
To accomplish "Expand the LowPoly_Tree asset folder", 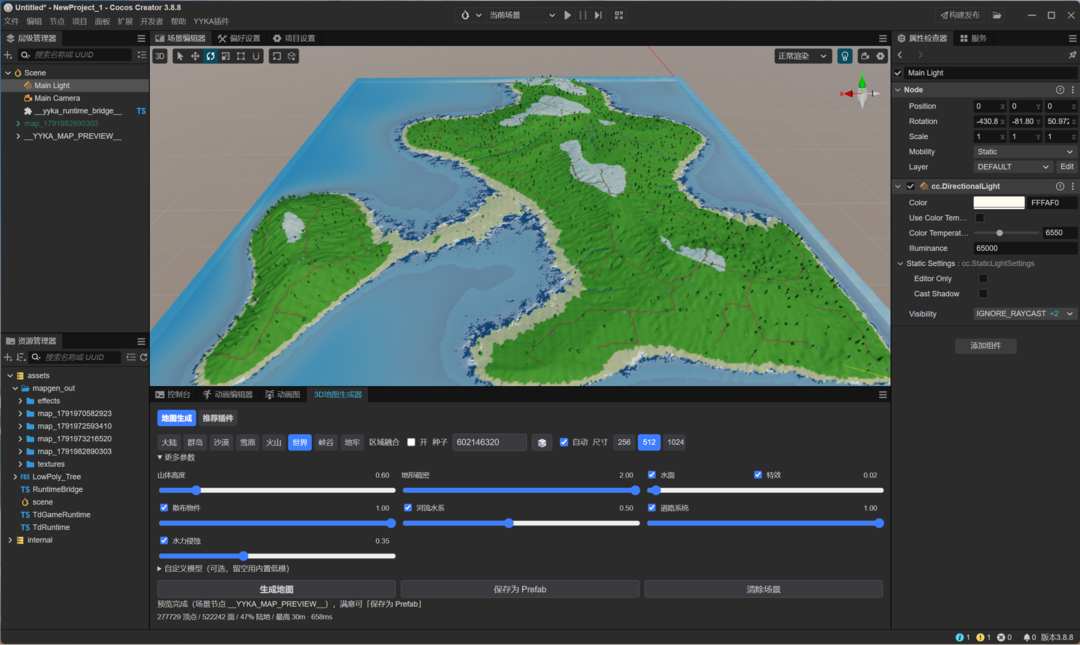I will tap(15, 477).
